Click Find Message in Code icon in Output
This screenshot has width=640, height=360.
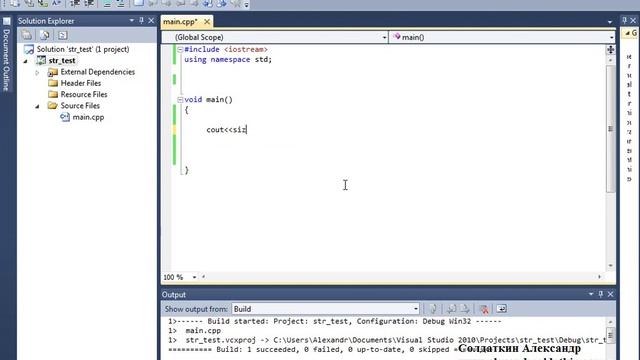point(433,309)
